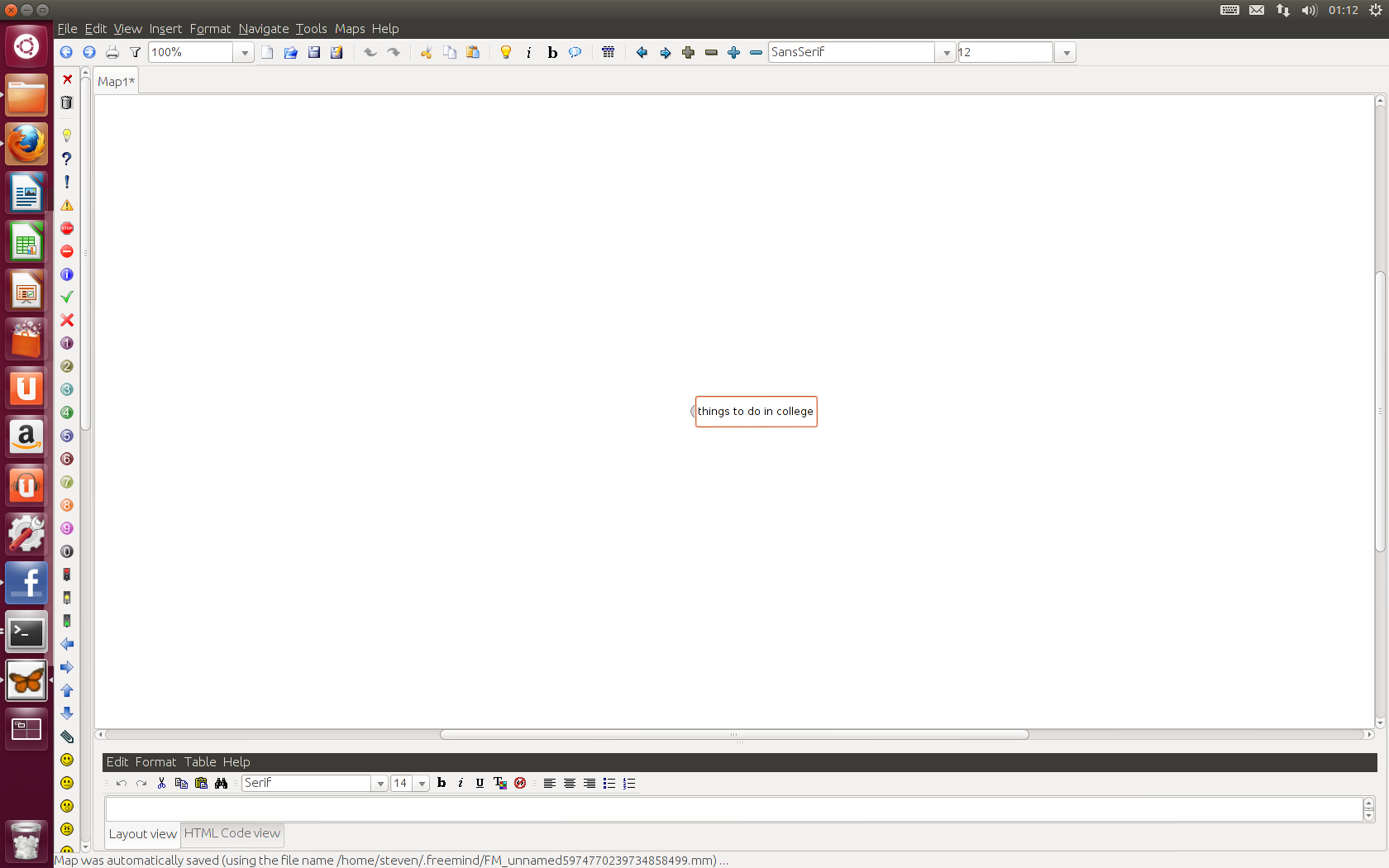1389x868 pixels.
Task: Click the calendar/time management toolbar icon
Action: click(x=609, y=52)
